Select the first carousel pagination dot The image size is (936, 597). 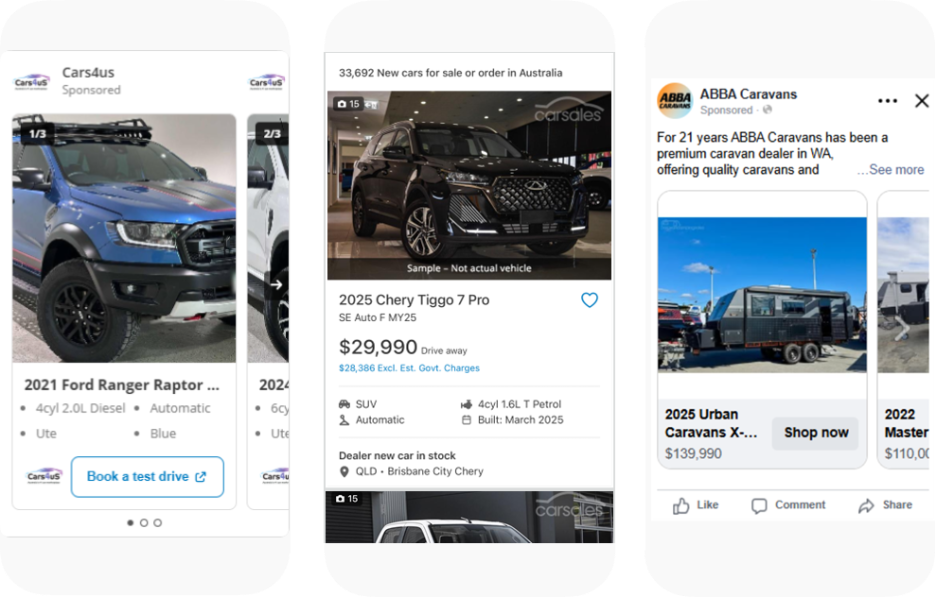[x=130, y=523]
